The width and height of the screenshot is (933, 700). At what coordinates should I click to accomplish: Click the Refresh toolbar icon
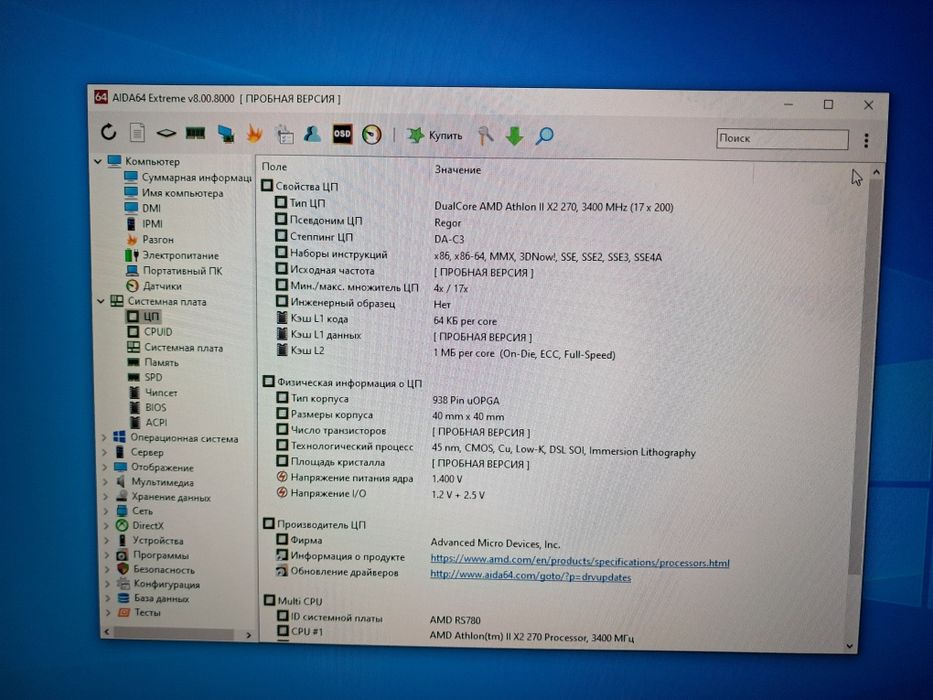pyautogui.click(x=108, y=132)
